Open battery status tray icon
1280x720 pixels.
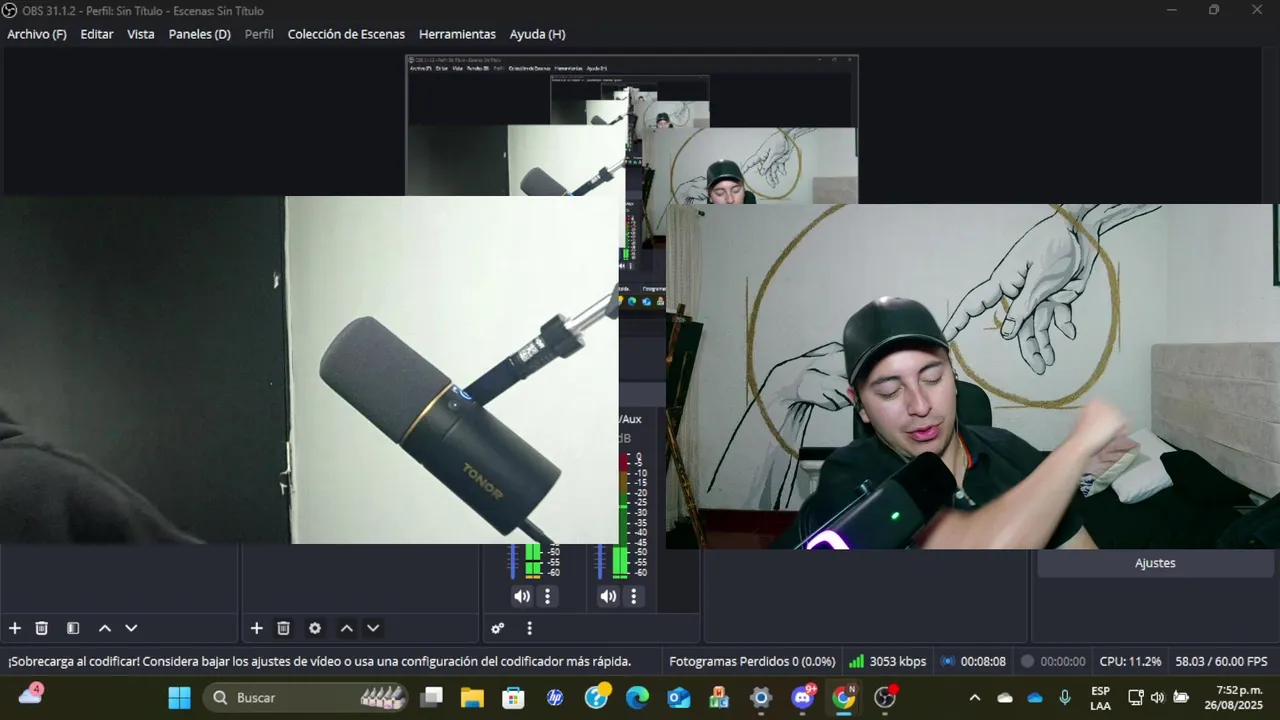(x=1181, y=697)
